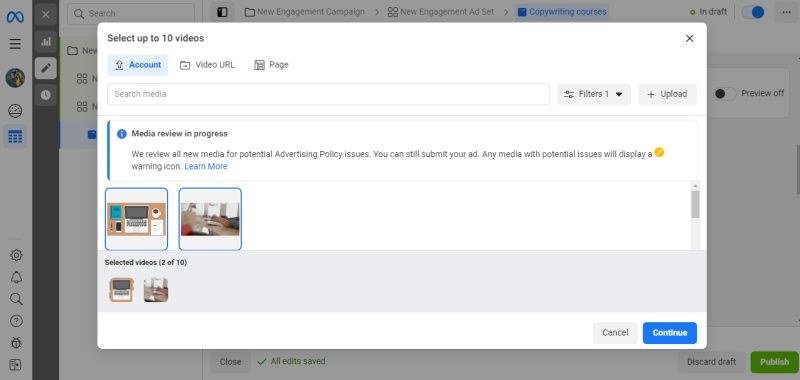Open the Learn More link
This screenshot has width=800, height=380.
(206, 166)
